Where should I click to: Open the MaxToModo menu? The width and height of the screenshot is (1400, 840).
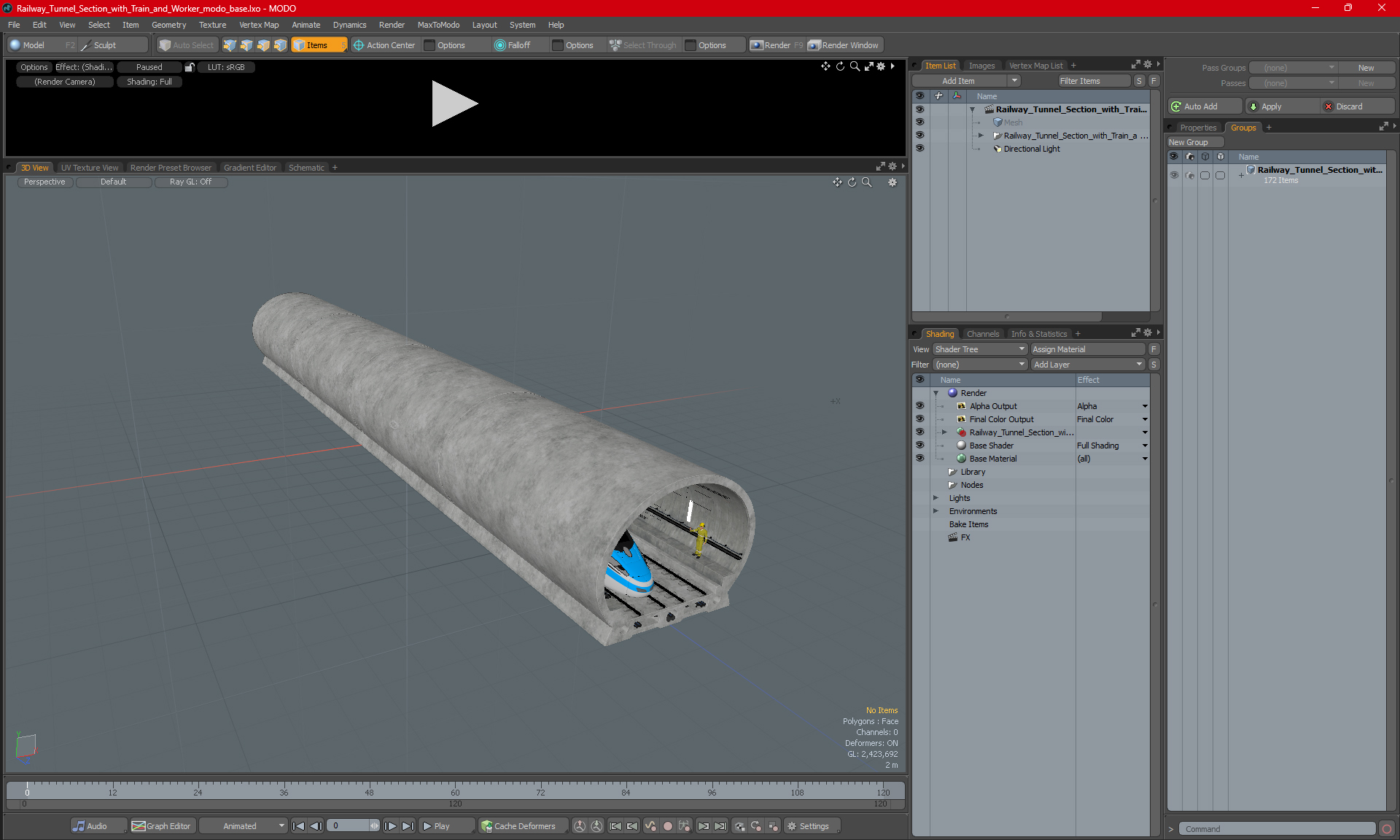[x=438, y=25]
